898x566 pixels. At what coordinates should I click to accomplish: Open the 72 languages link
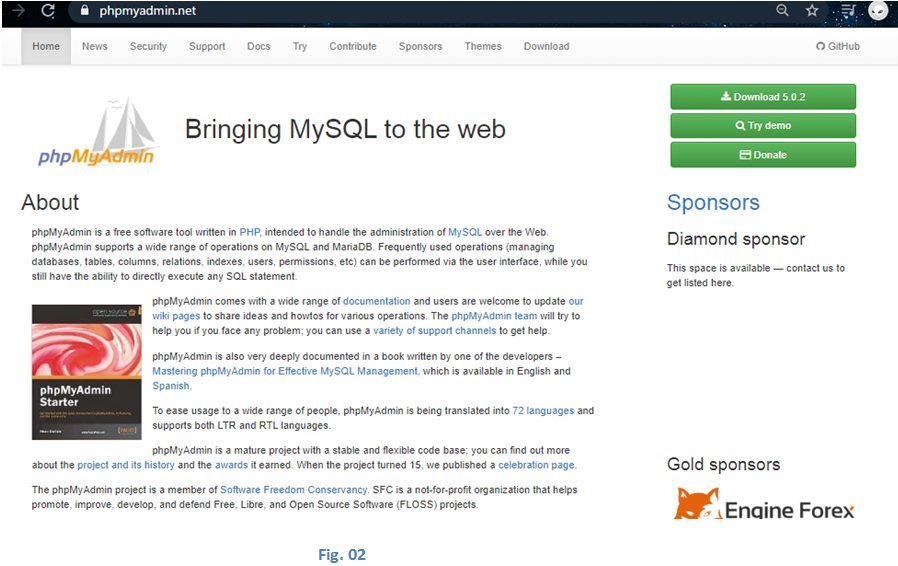click(543, 411)
